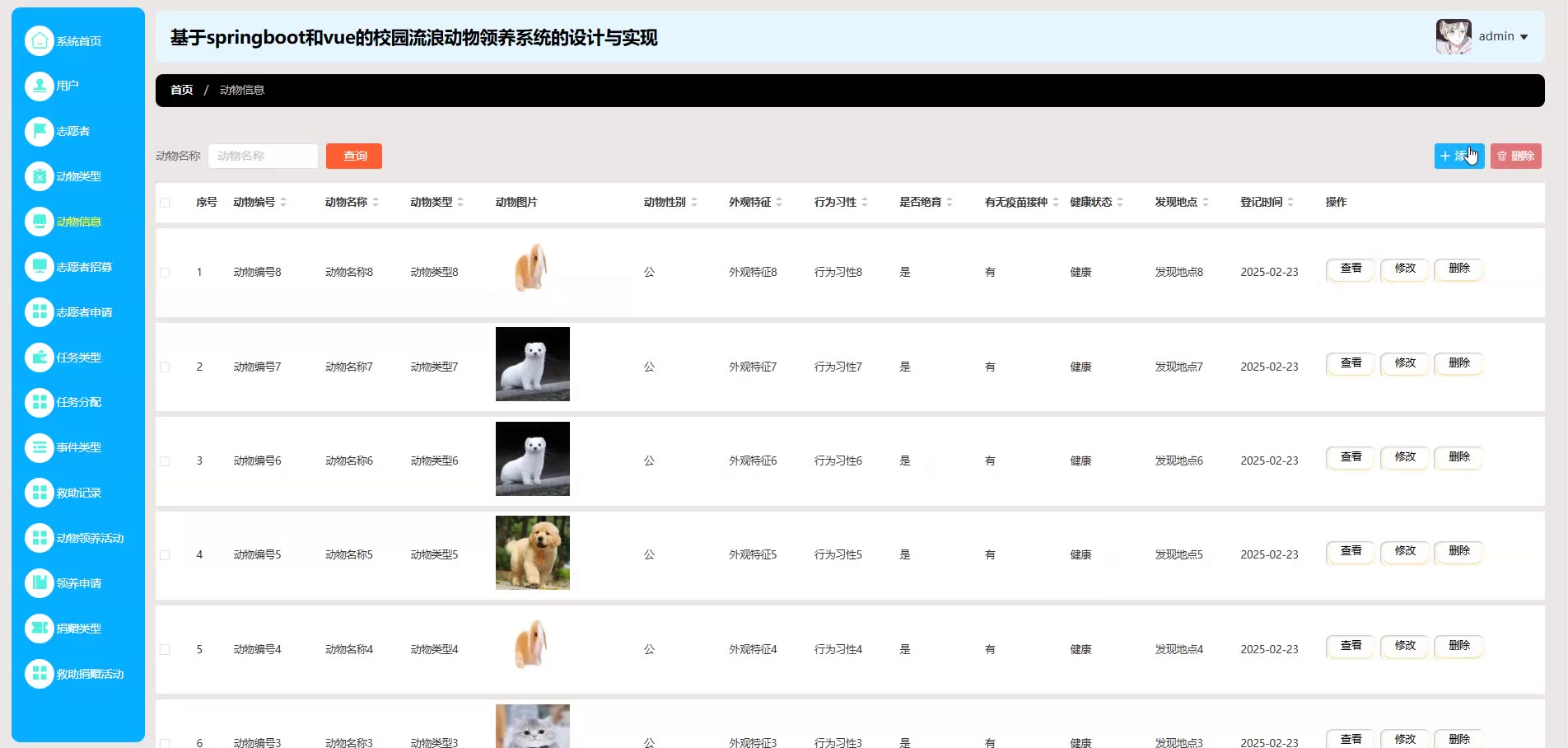Click the person icon beside 用户
1568x748 pixels.
point(39,86)
